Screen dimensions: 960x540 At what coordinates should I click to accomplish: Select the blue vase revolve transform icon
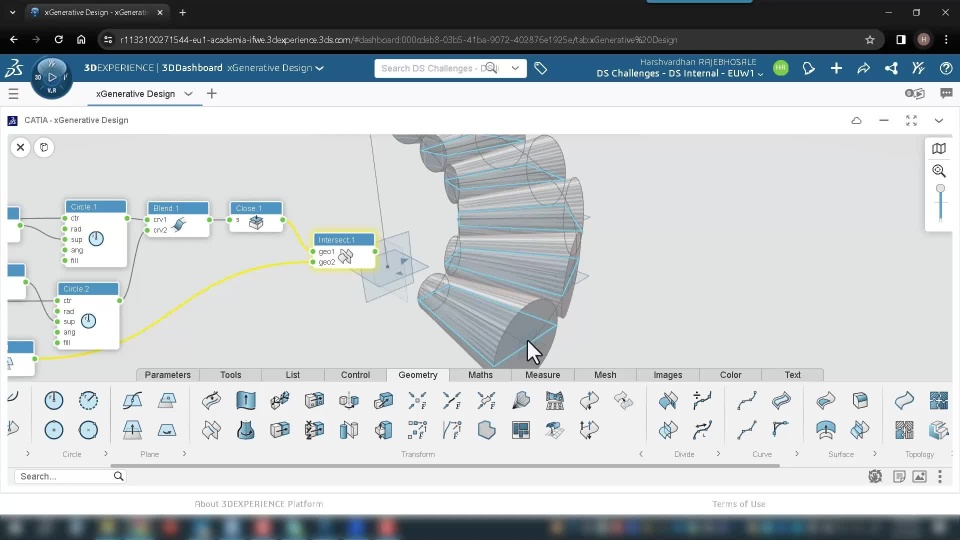click(246, 430)
